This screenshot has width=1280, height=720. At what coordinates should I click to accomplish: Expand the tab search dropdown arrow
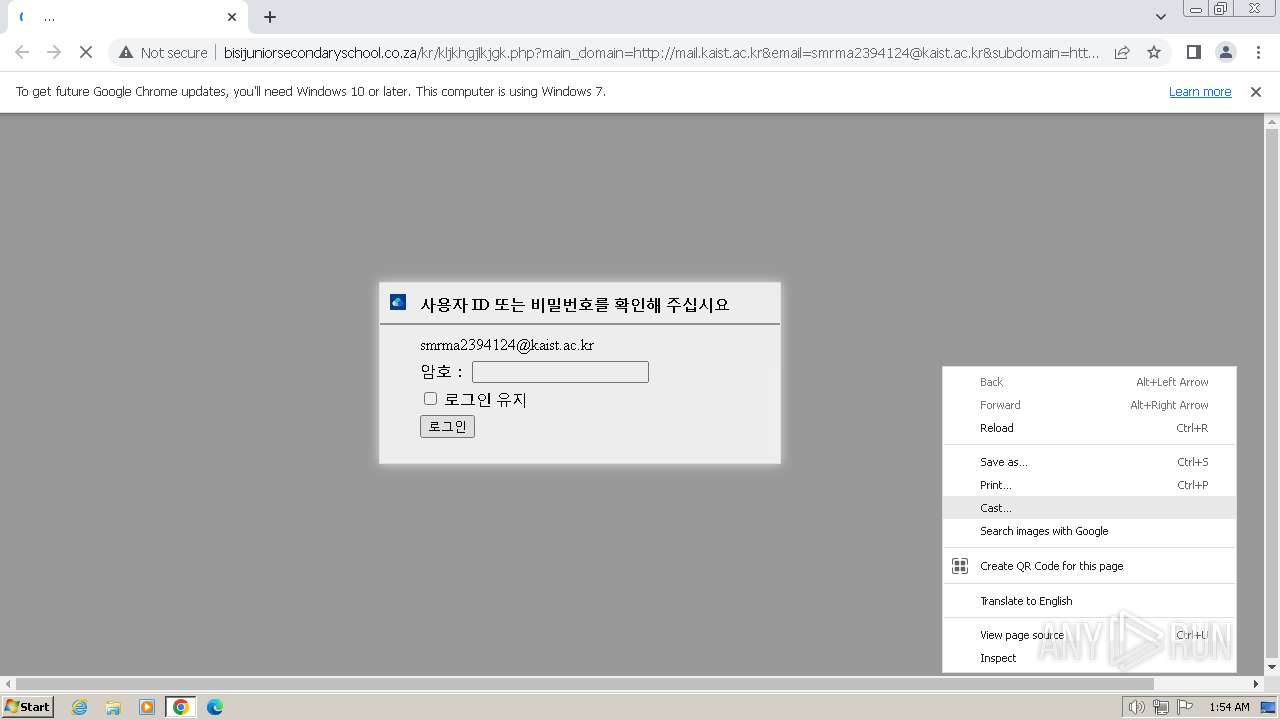[1160, 17]
